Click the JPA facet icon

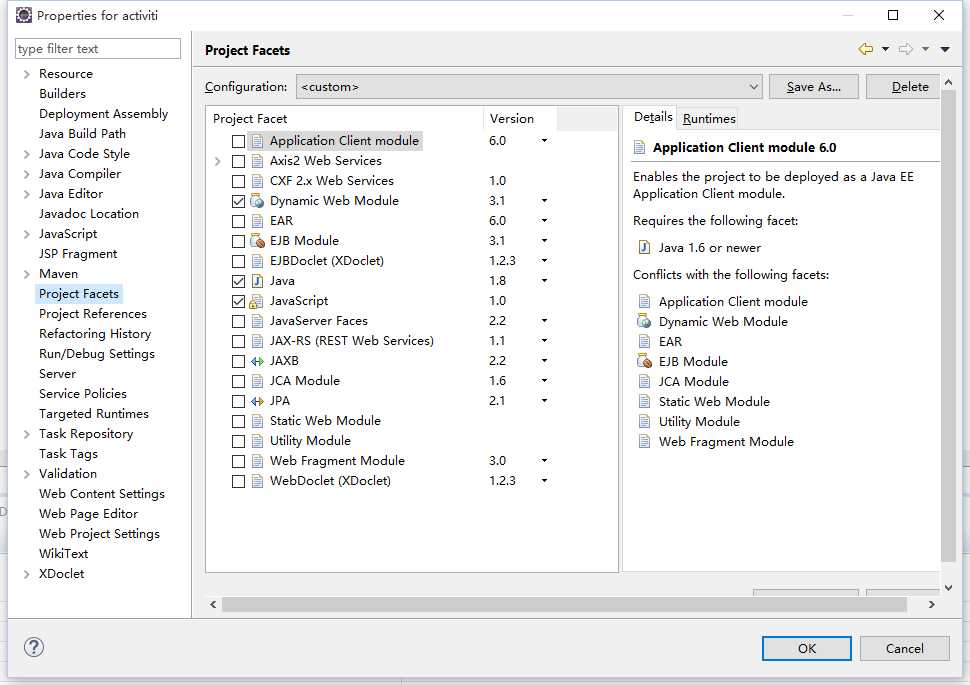257,401
